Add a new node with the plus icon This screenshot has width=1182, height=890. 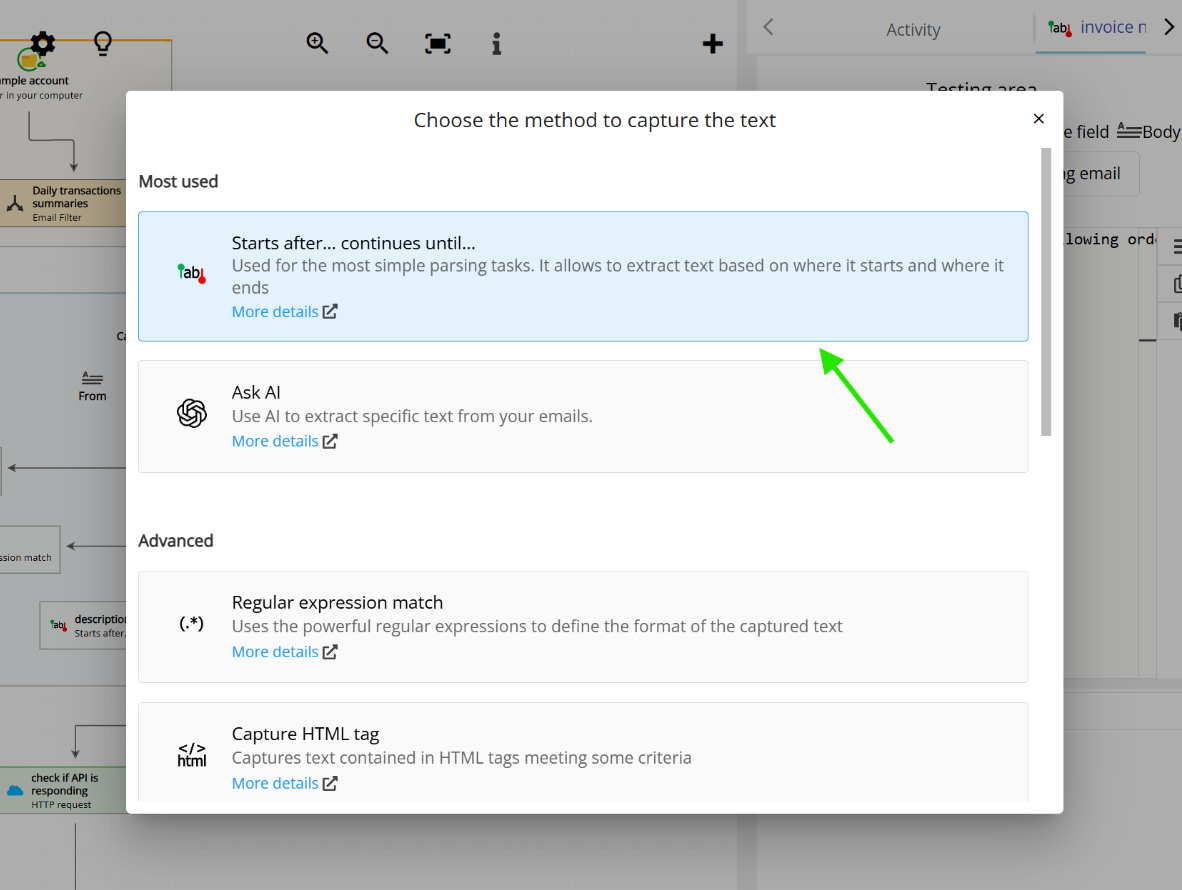click(x=712, y=43)
